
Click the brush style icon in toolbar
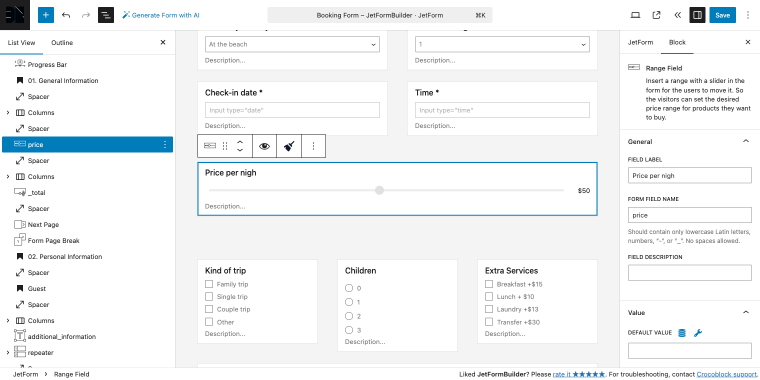click(289, 146)
